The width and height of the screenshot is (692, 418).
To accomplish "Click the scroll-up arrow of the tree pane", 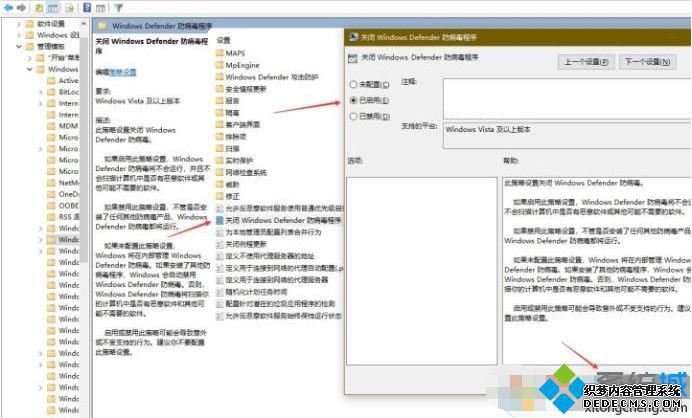I will coord(83,23).
